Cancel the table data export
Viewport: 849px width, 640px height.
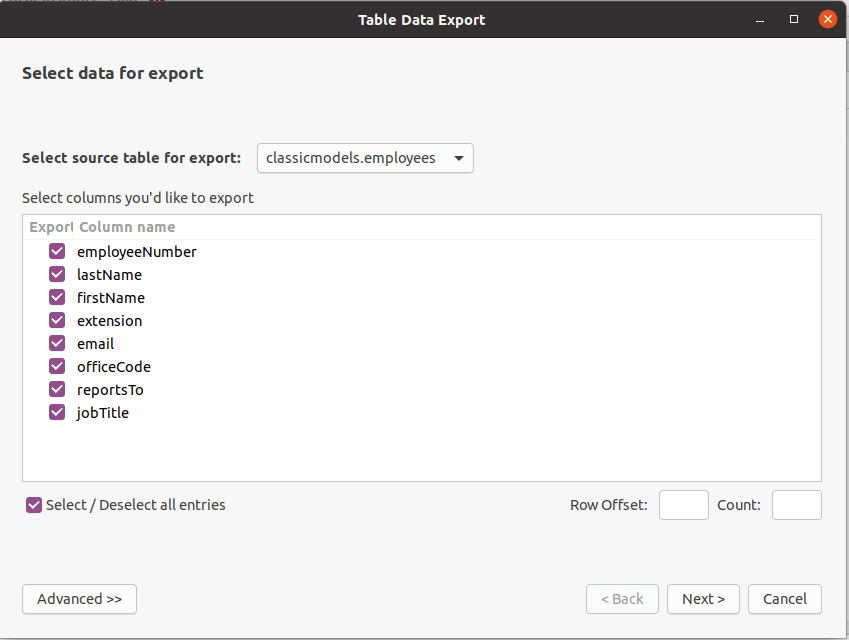(x=784, y=599)
